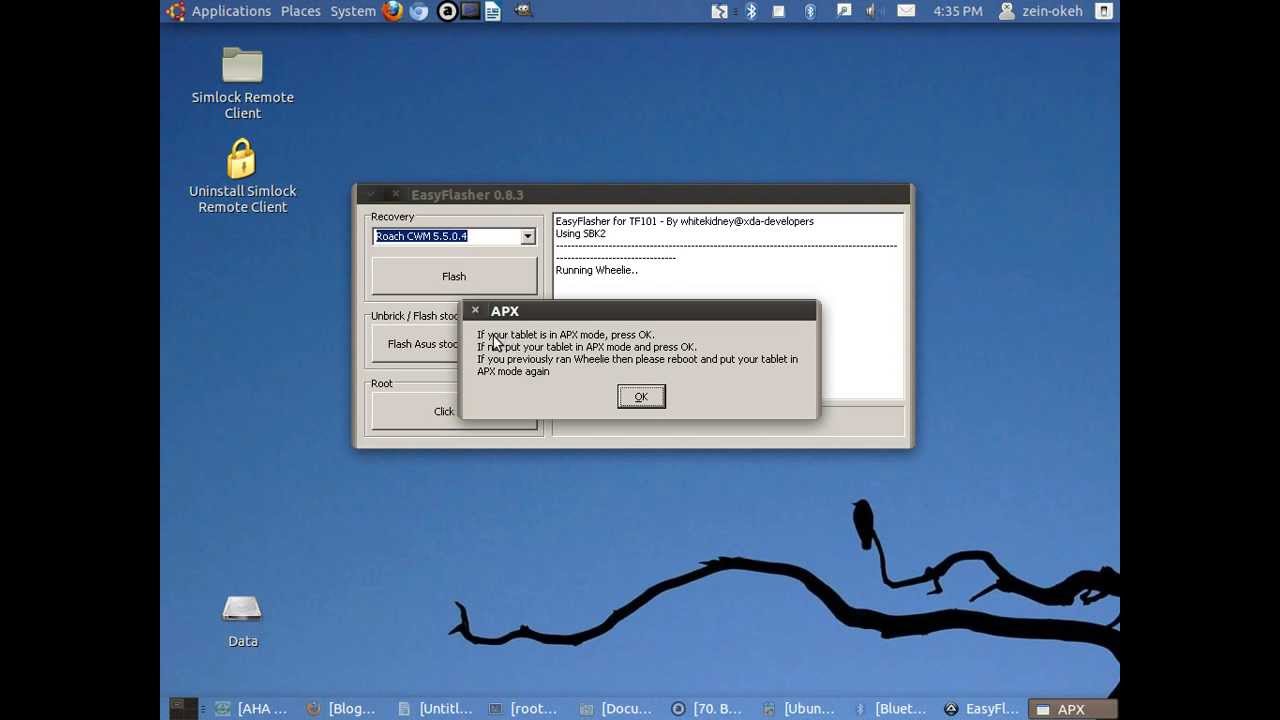Click first Bluetooth indicator icon
The height and width of the screenshot is (720, 1280).
click(751, 11)
